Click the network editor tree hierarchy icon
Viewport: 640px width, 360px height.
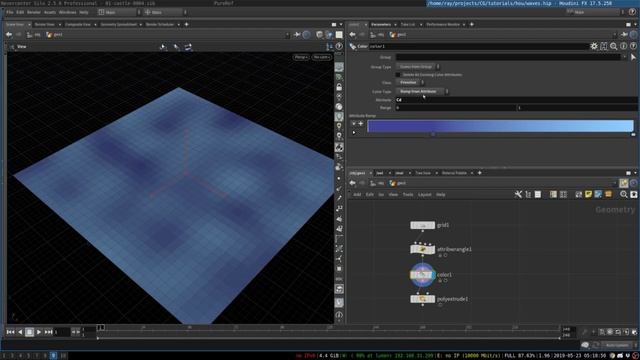(528, 195)
